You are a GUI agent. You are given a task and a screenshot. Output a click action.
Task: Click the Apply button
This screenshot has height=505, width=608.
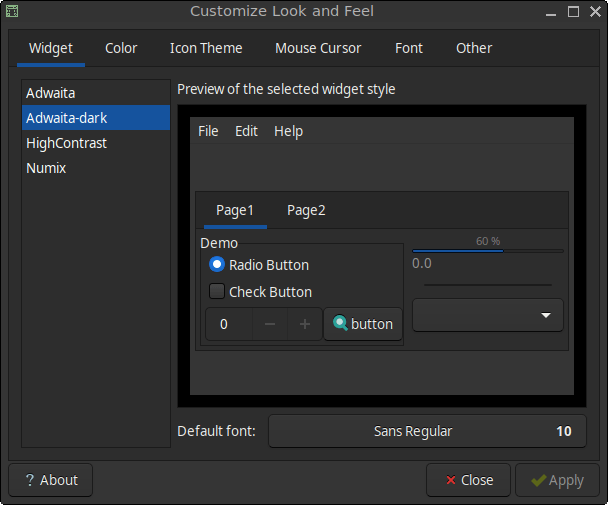[x=557, y=480]
